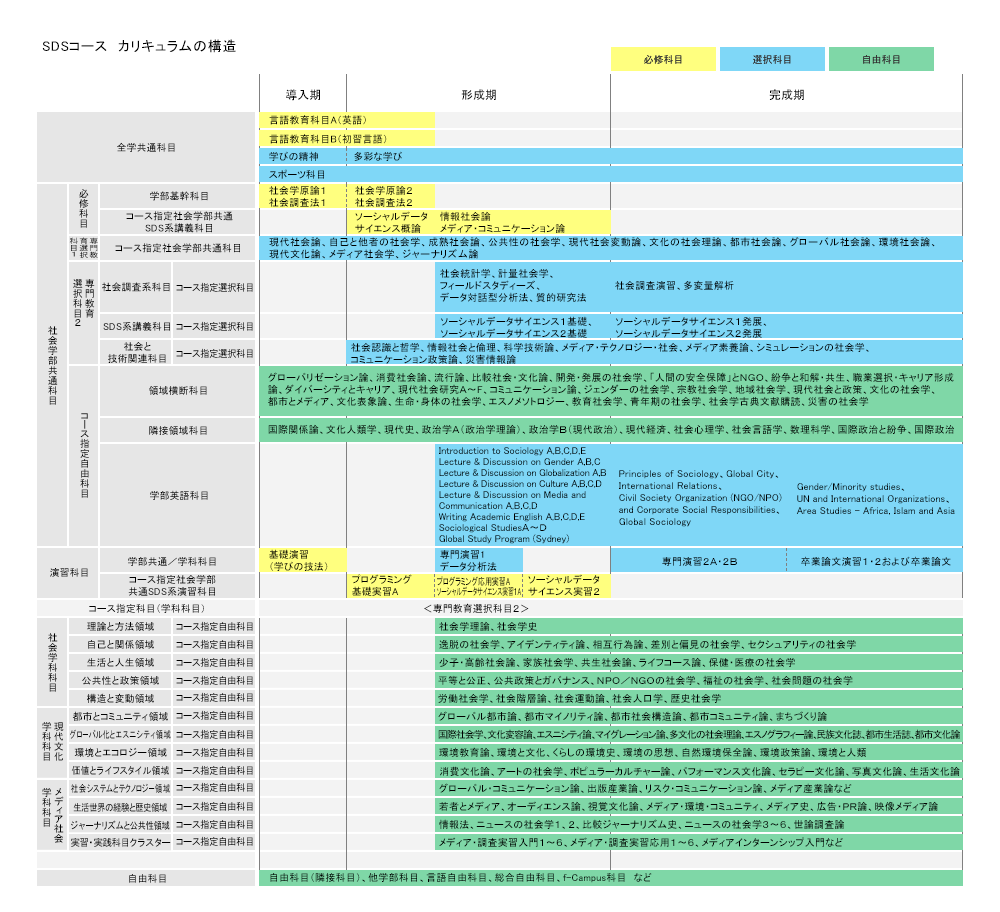The width and height of the screenshot is (1000, 912).
Task: Click ソーシャルデータサイエンス概論 cell
Action: pyautogui.click(x=392, y=222)
